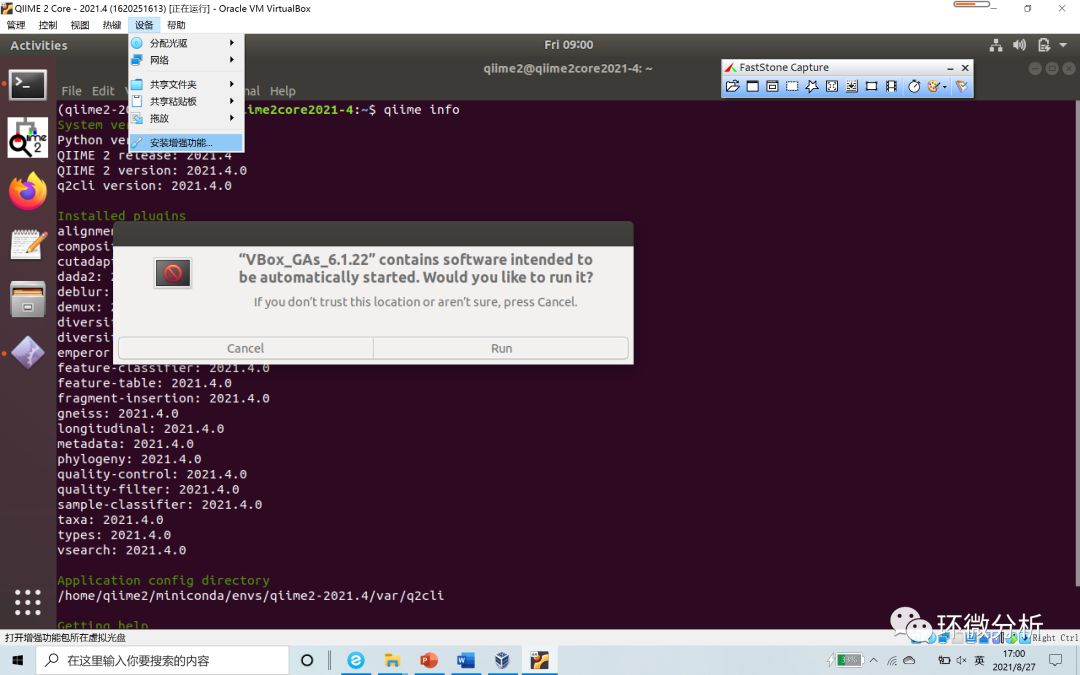The image size is (1080, 675).
Task: Click the purple diamond dock icon
Action: (x=28, y=353)
